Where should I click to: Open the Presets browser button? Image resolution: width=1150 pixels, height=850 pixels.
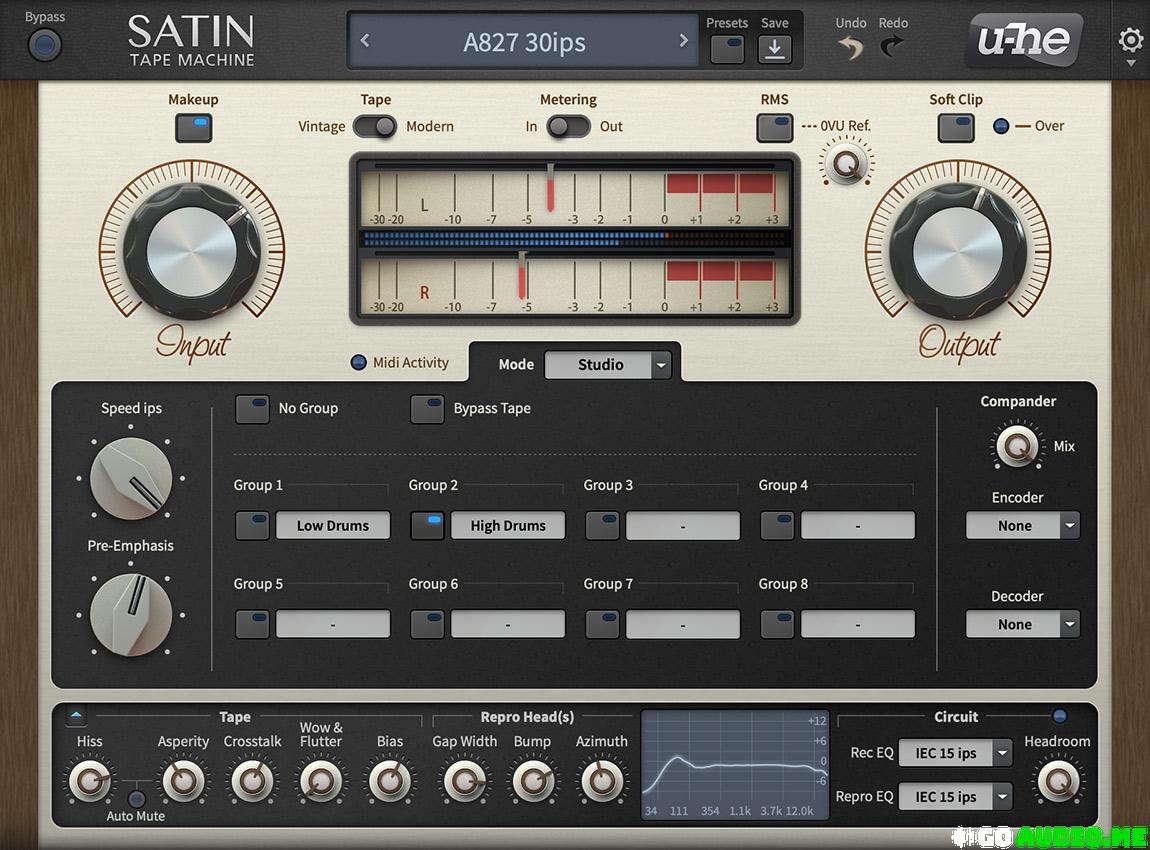tap(727, 49)
